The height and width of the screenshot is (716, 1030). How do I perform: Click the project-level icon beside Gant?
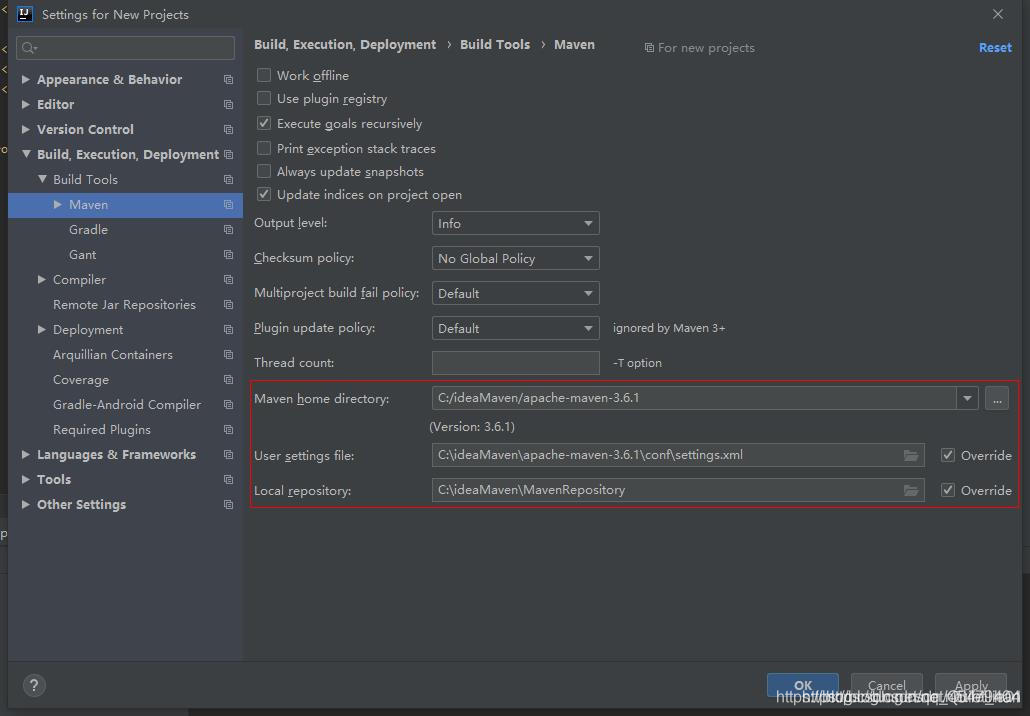229,254
